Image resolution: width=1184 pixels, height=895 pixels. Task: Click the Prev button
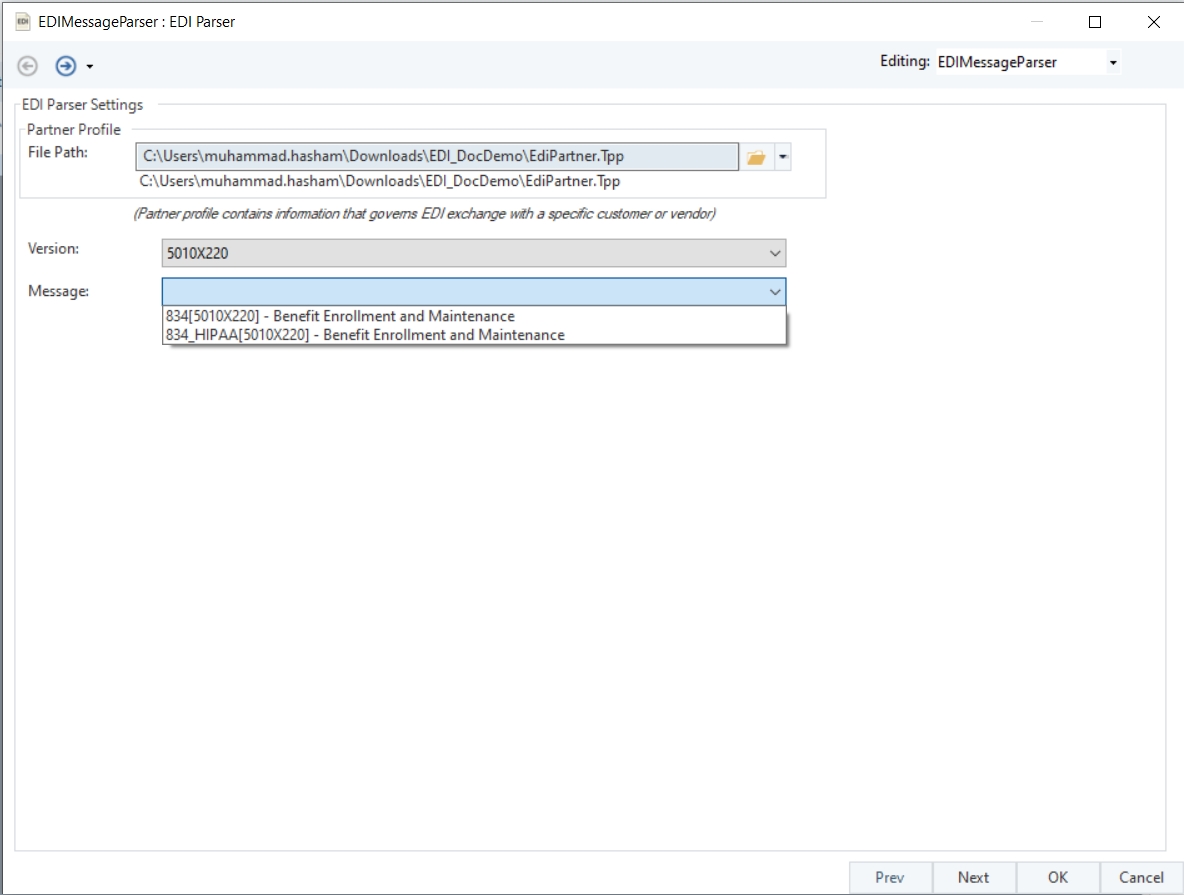click(890, 878)
